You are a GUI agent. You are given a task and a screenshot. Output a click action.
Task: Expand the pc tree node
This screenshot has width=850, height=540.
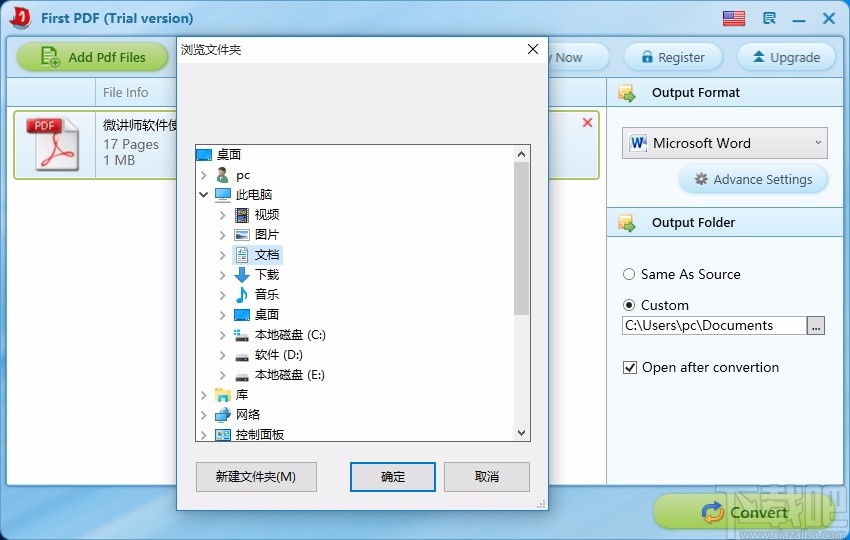click(x=204, y=175)
